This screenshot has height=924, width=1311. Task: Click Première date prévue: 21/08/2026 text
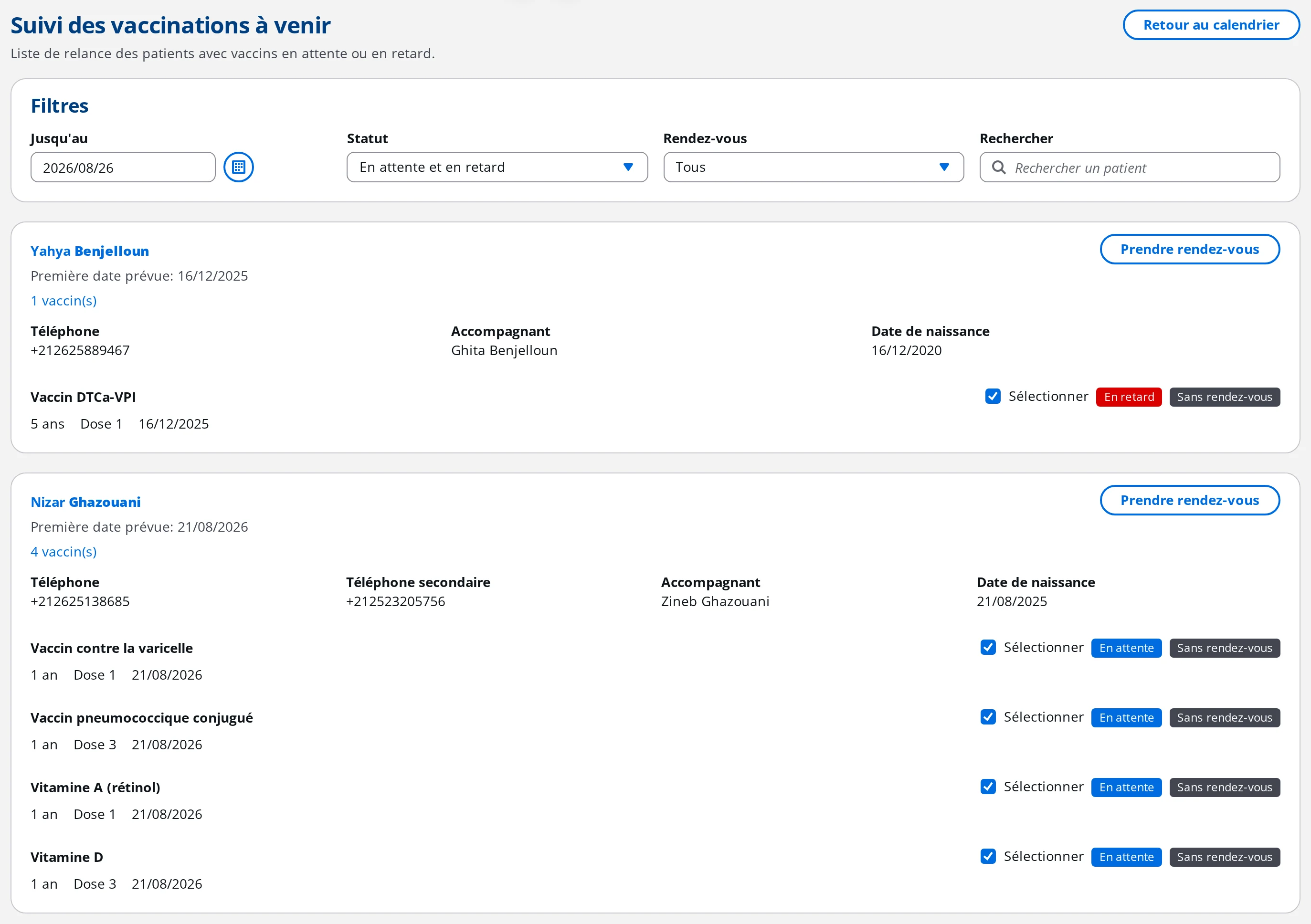click(139, 527)
